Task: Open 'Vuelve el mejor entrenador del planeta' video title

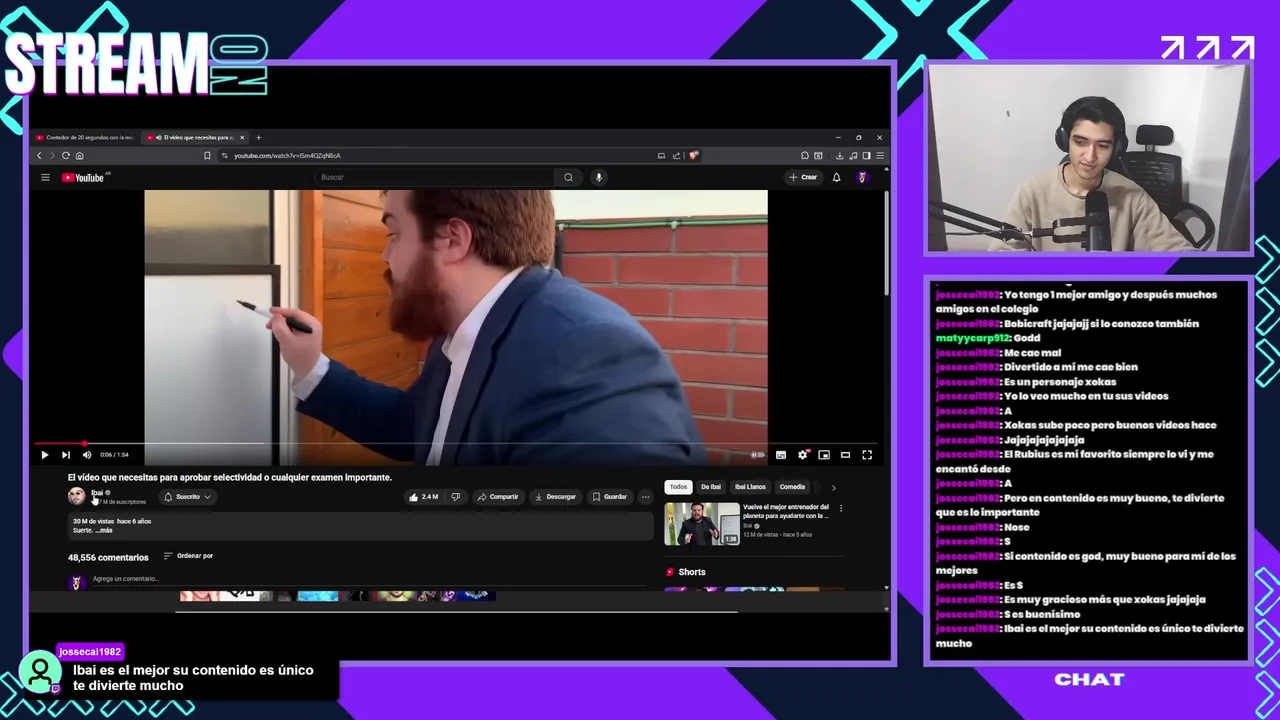Action: click(785, 511)
